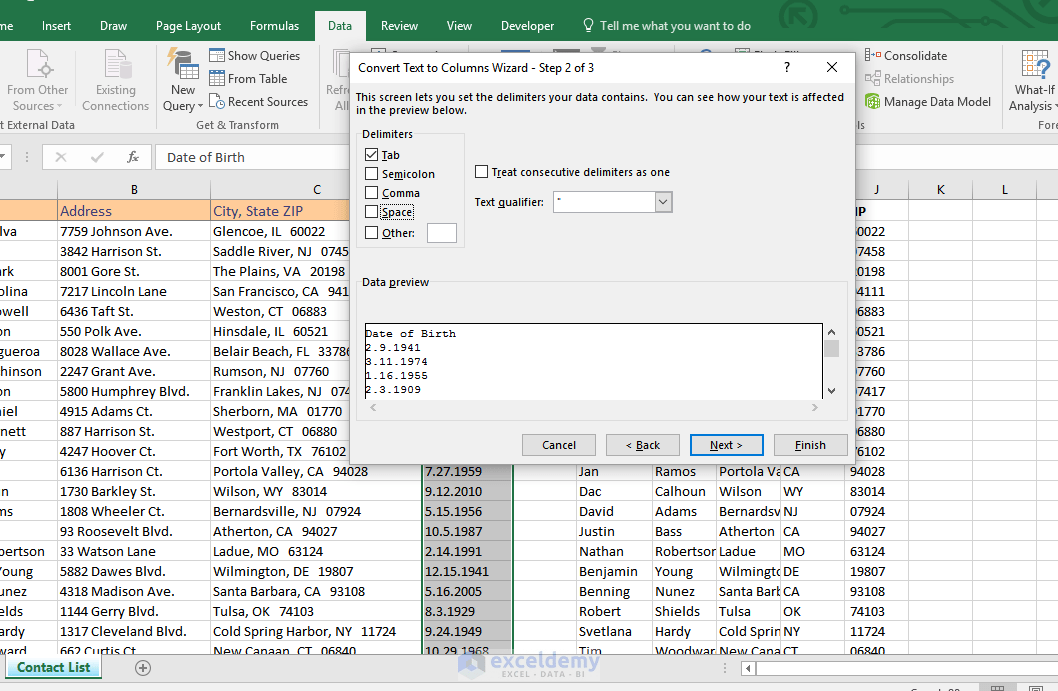Select the Contact List sheet tab
The height and width of the screenshot is (691, 1058).
click(53, 667)
